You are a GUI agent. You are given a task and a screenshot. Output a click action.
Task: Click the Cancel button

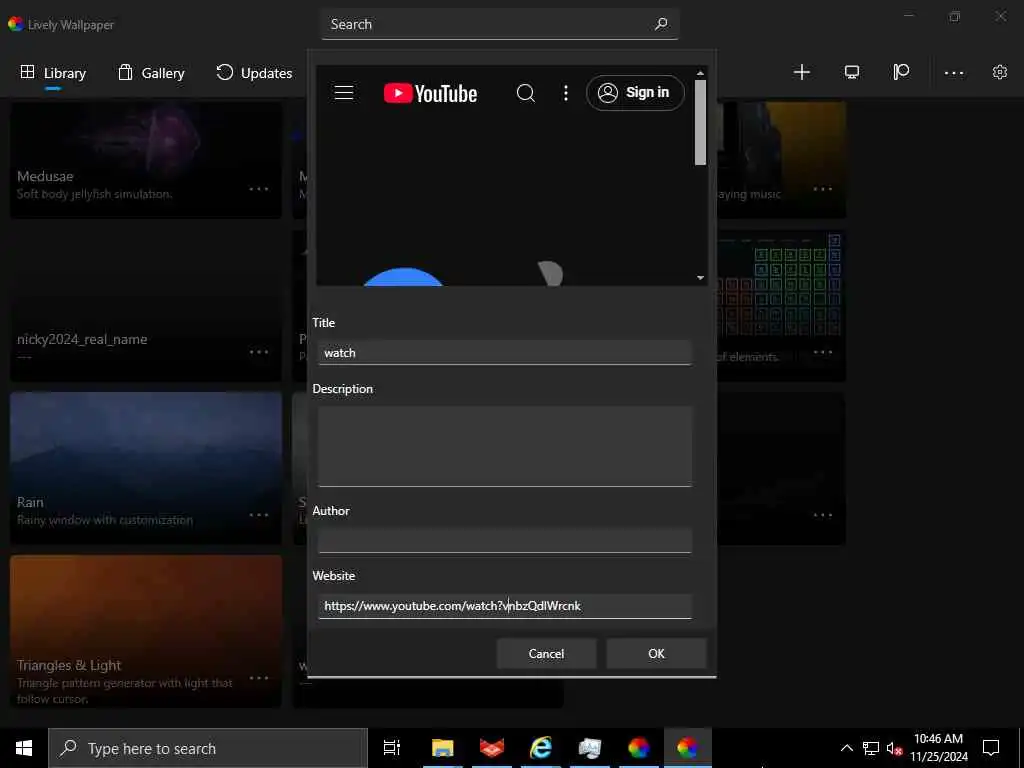[x=546, y=654]
